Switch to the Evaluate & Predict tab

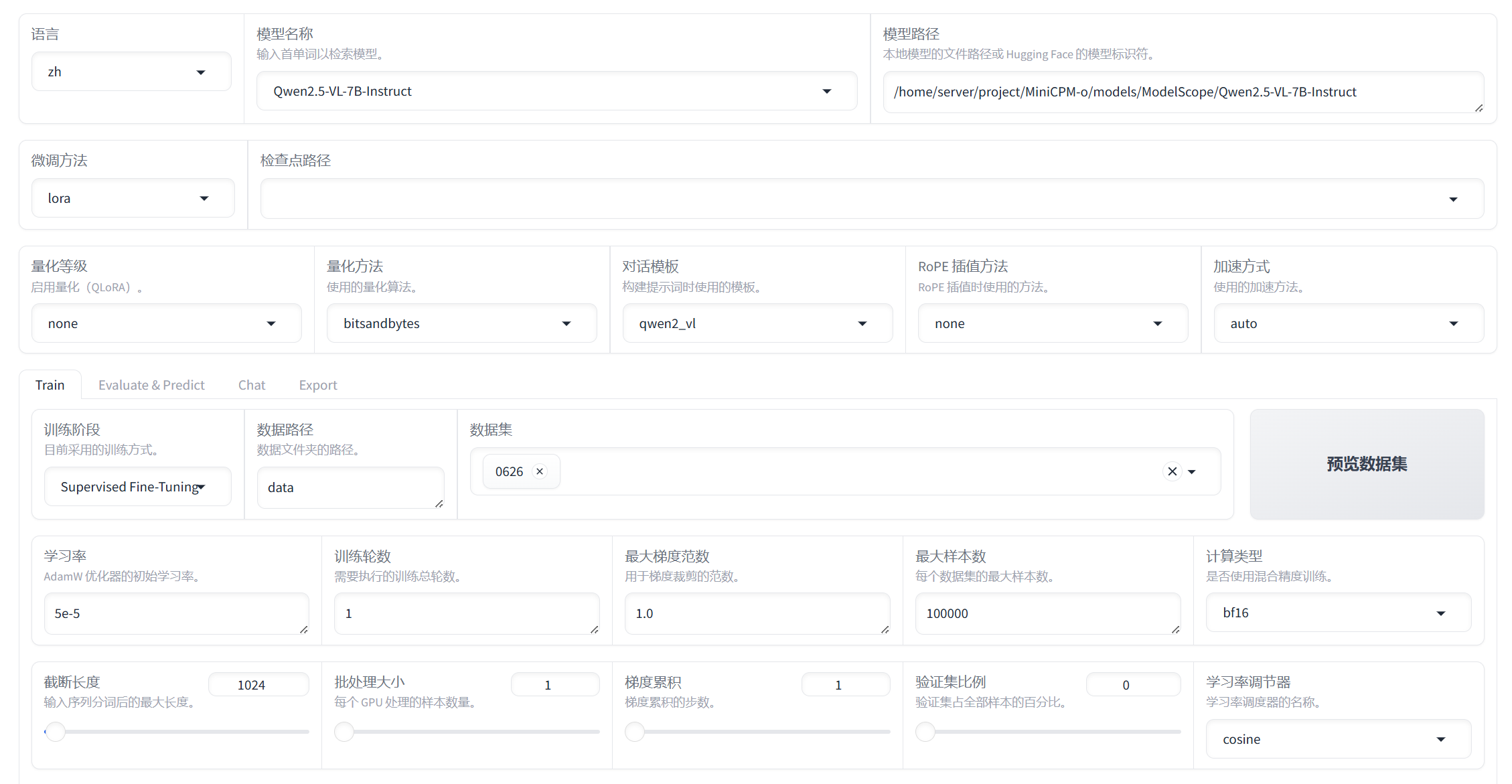(151, 385)
